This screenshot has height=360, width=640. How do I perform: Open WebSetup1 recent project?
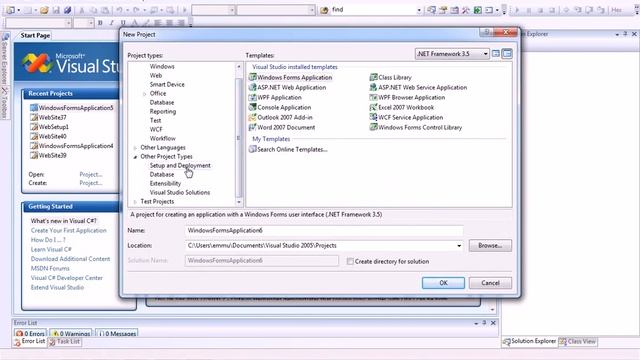pos(49,127)
